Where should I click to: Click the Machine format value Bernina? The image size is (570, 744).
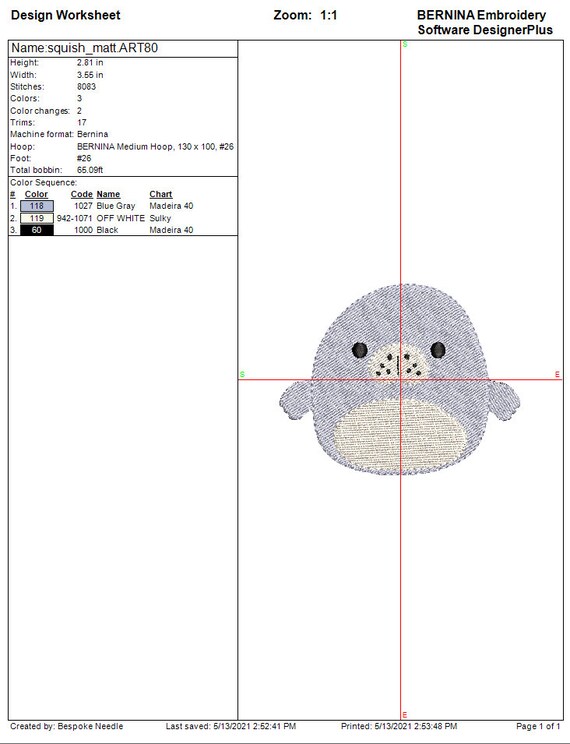coord(93,134)
